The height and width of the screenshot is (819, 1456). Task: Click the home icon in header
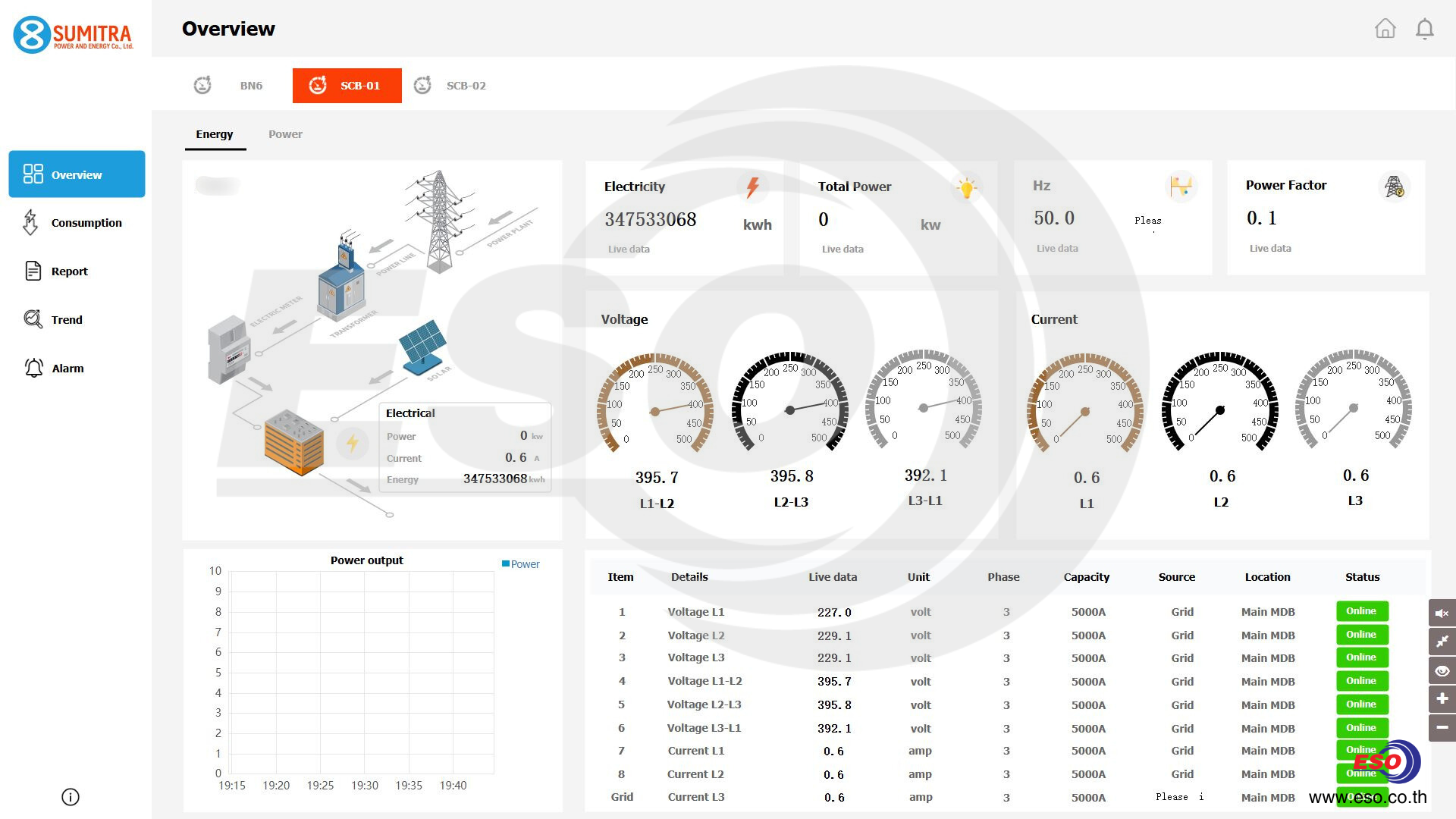click(x=1385, y=29)
